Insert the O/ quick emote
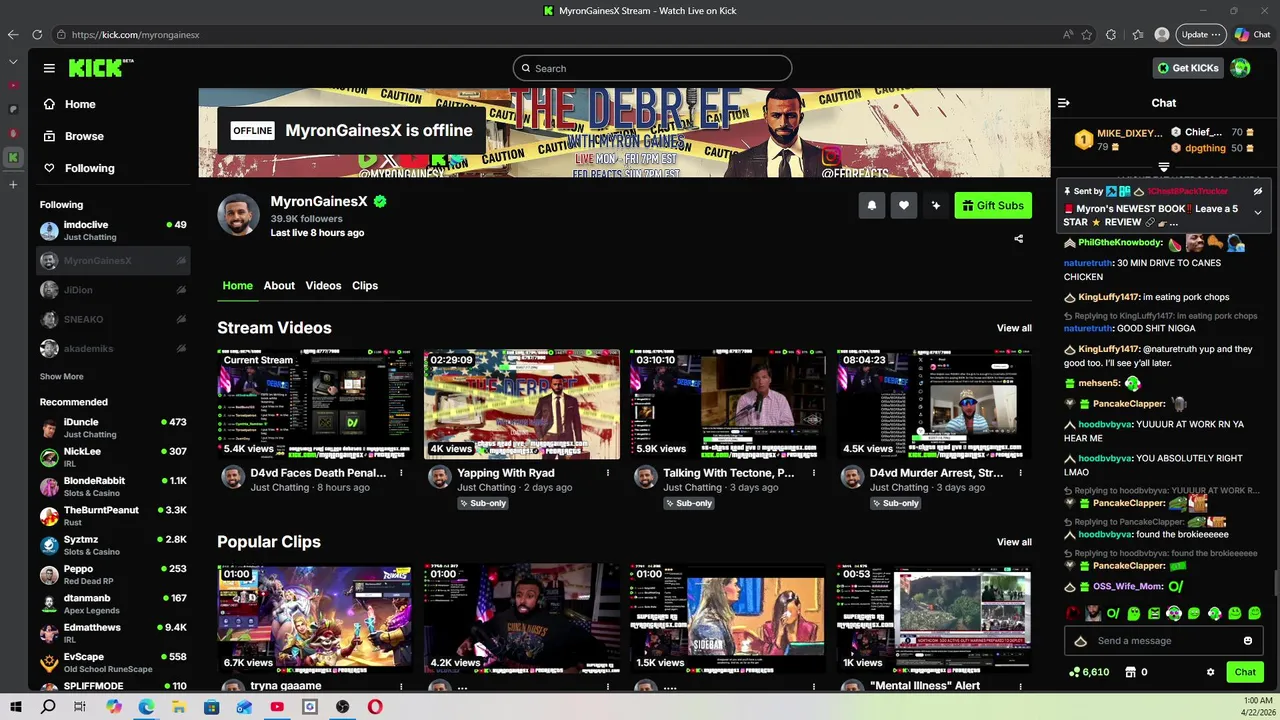The height and width of the screenshot is (720, 1280). (1112, 613)
